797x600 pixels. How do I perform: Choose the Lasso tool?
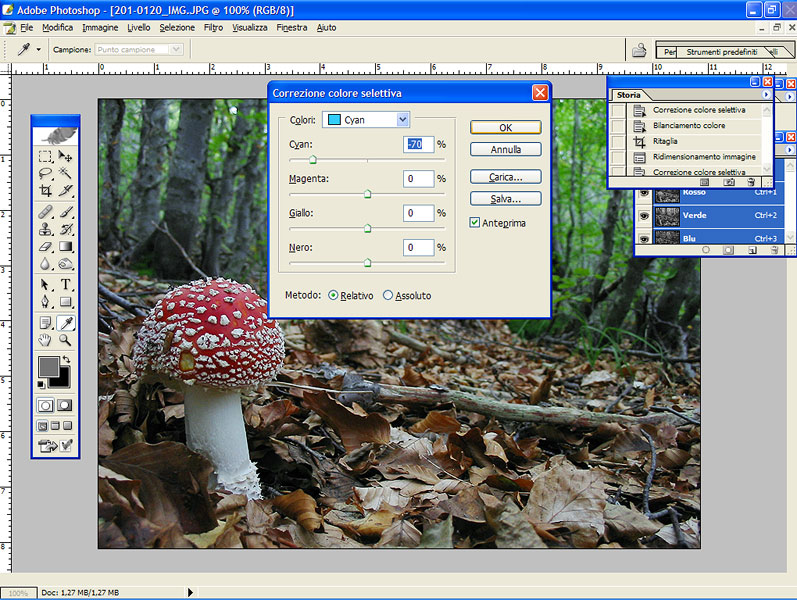pyautogui.click(x=45, y=173)
